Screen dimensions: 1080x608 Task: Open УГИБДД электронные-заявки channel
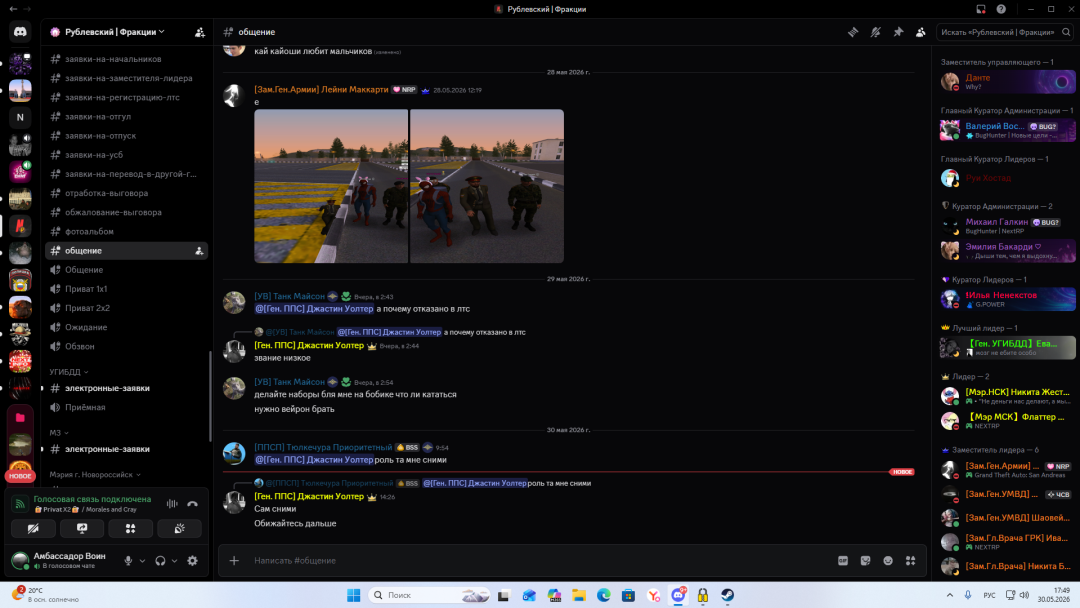point(126,388)
